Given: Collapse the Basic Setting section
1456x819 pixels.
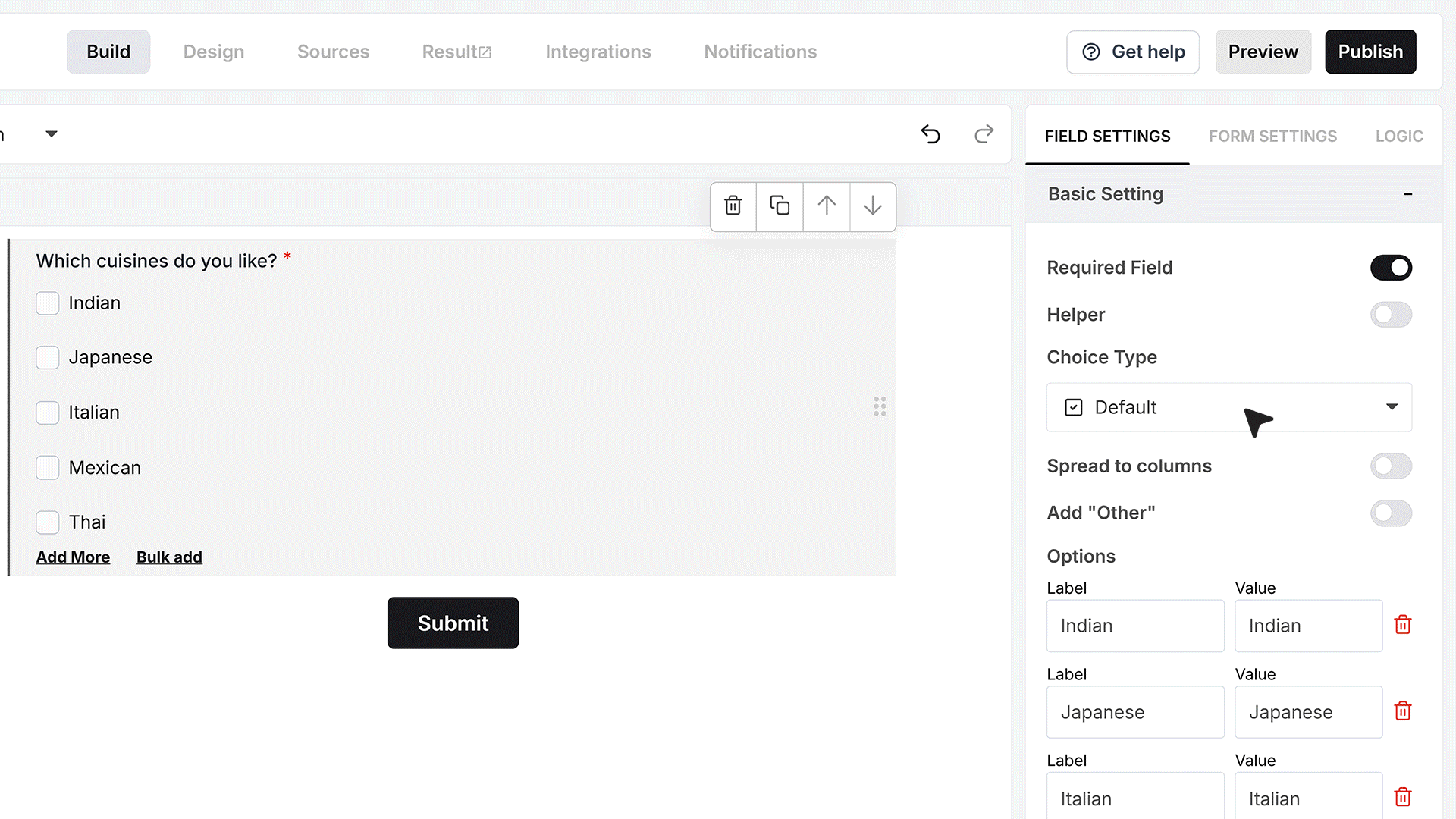Looking at the screenshot, I should (1407, 194).
